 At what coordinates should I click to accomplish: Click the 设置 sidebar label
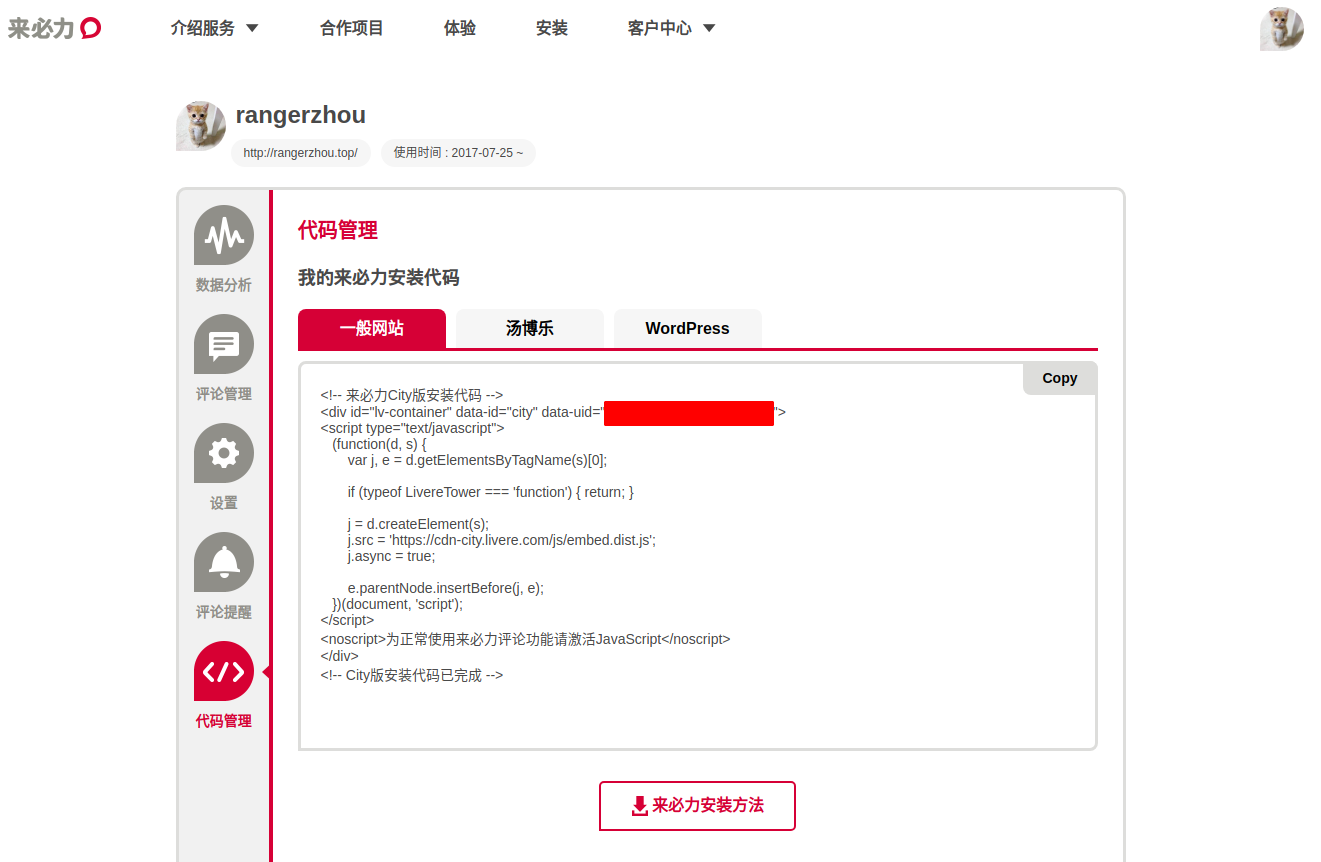point(224,503)
